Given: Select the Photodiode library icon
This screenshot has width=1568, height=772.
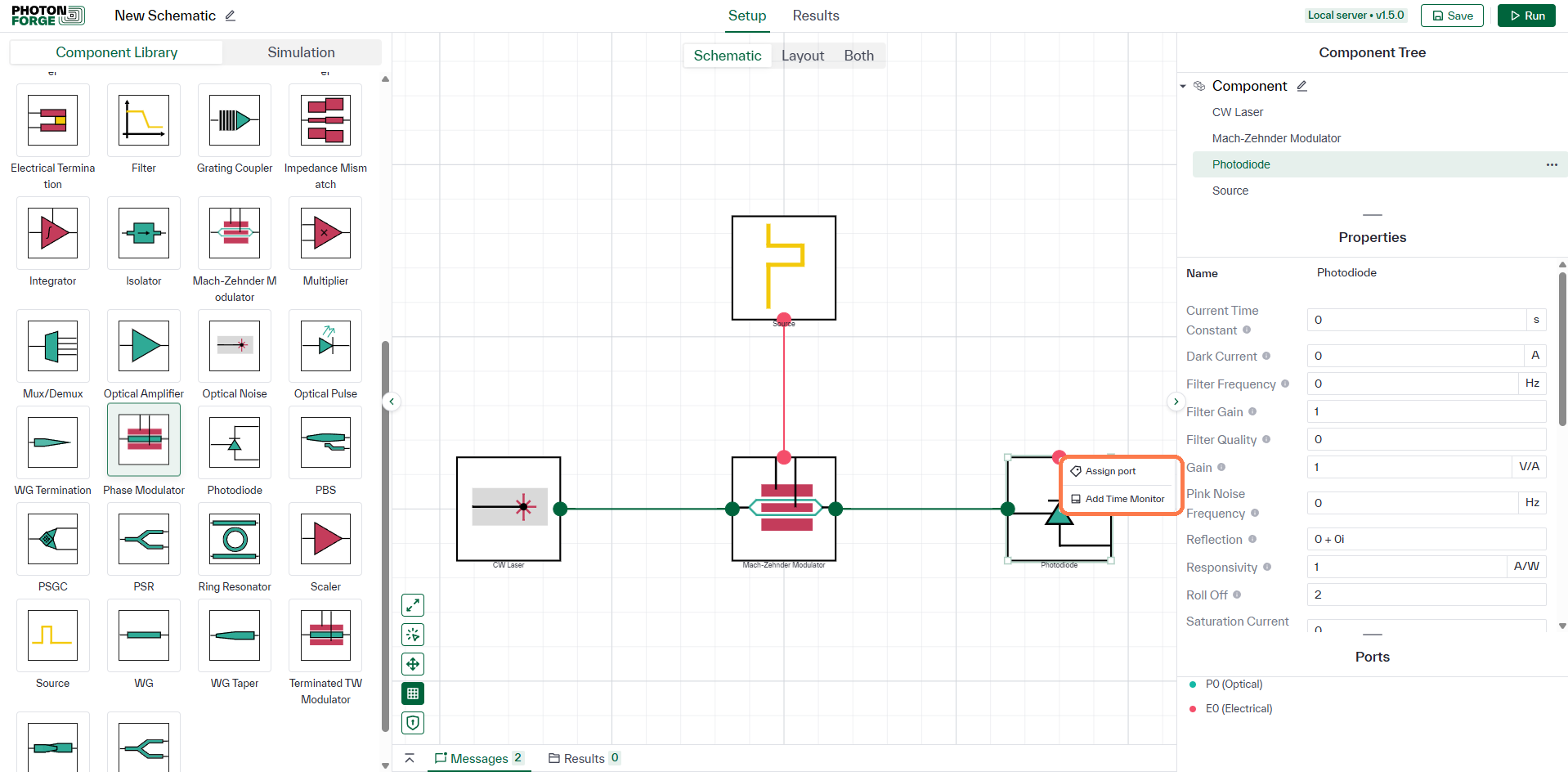Looking at the screenshot, I should pos(235,442).
